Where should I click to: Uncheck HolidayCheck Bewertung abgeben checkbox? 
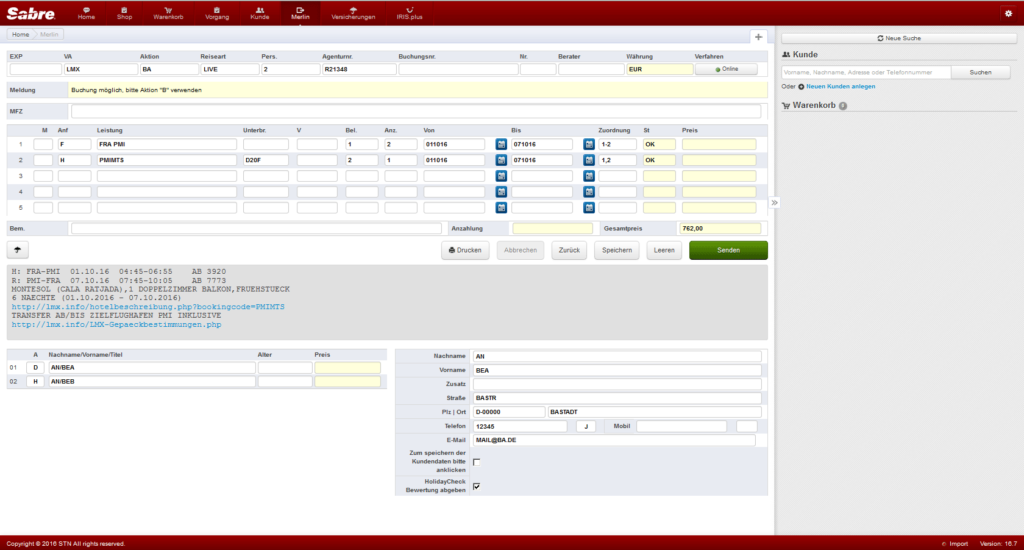477,486
